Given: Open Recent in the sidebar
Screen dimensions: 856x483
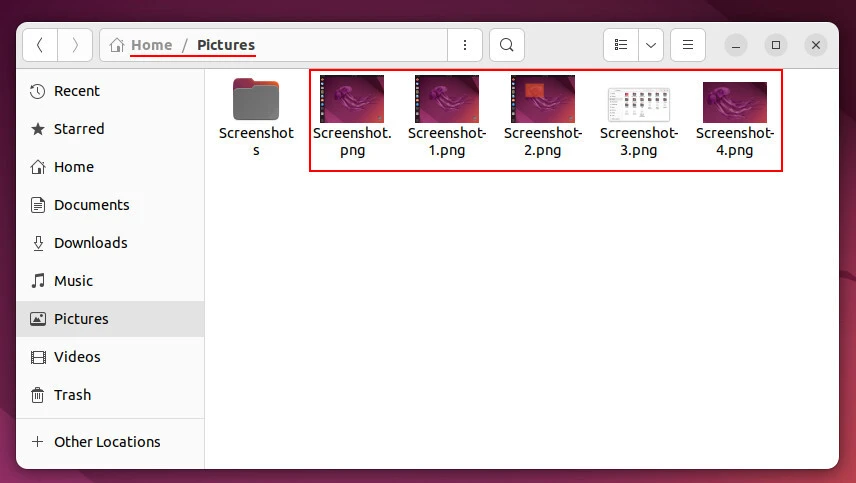Looking at the screenshot, I should click(x=76, y=91).
